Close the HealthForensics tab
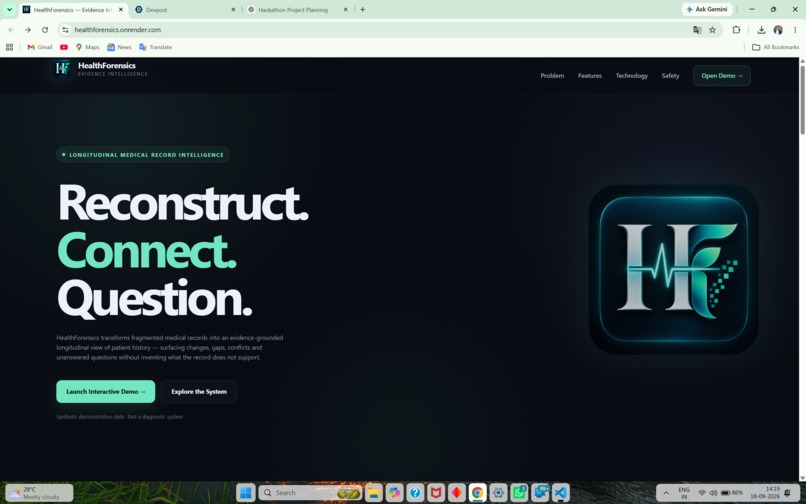The height and width of the screenshot is (504, 806). (121, 10)
